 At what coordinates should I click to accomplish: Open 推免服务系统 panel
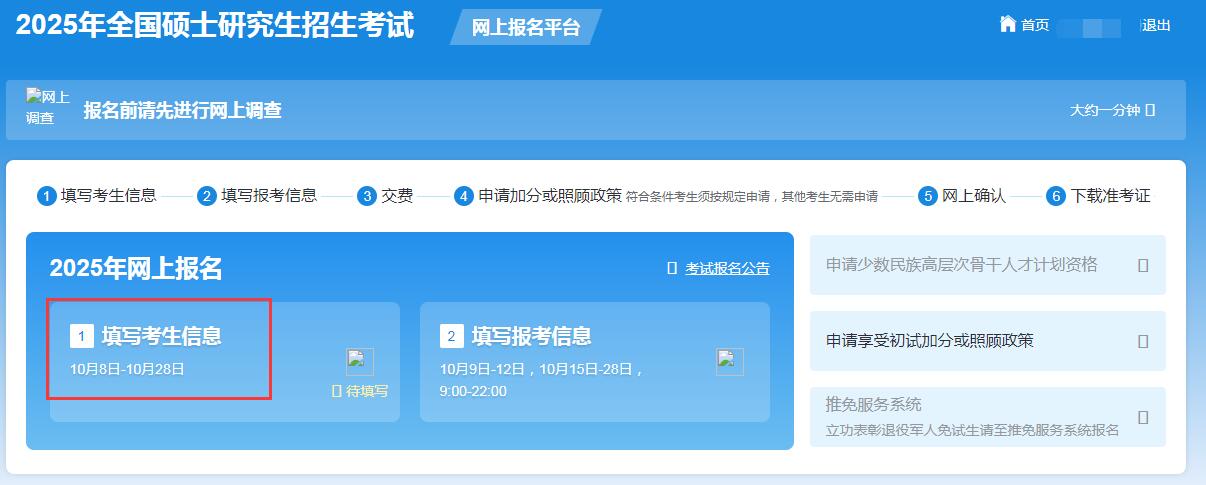(x=988, y=417)
